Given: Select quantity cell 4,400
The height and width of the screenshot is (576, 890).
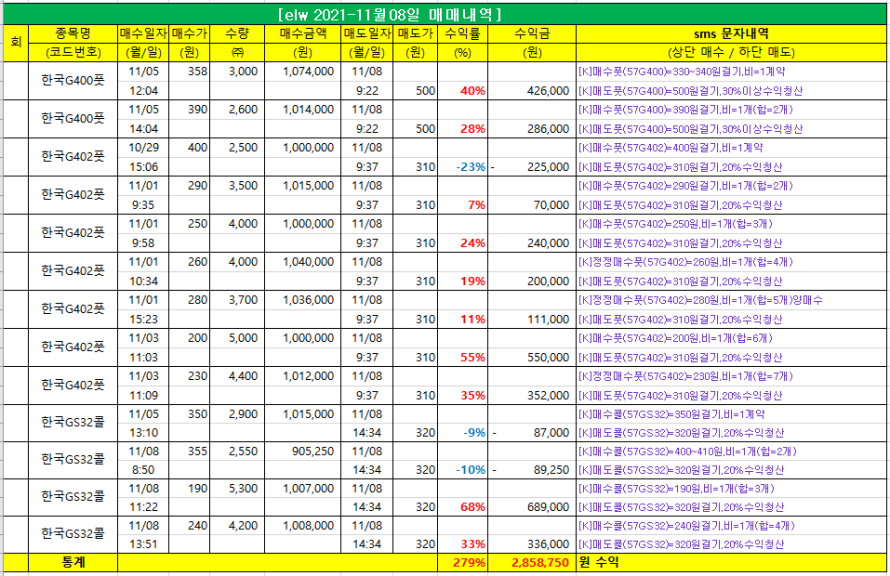Looking at the screenshot, I should tap(237, 376).
